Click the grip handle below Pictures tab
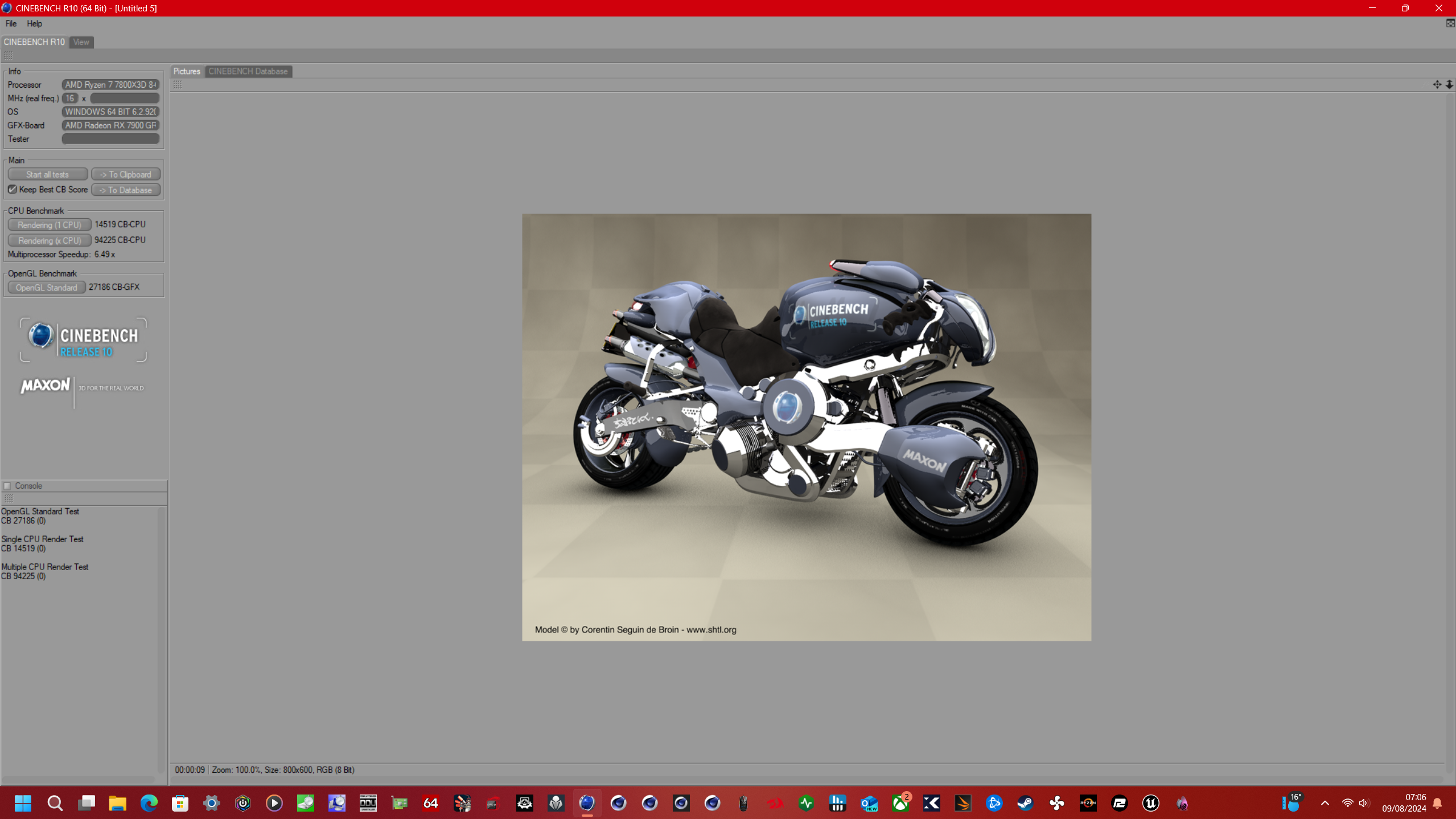1456x819 pixels. [x=178, y=84]
